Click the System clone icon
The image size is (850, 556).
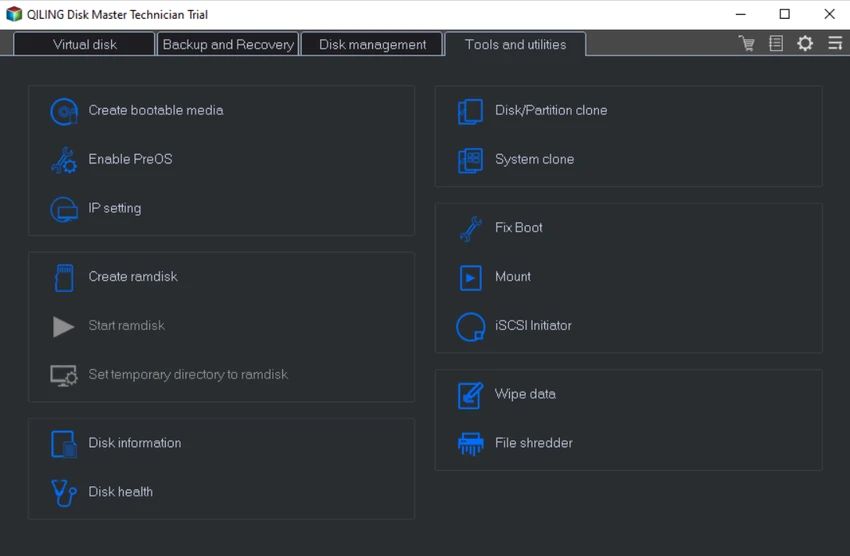tap(470, 160)
